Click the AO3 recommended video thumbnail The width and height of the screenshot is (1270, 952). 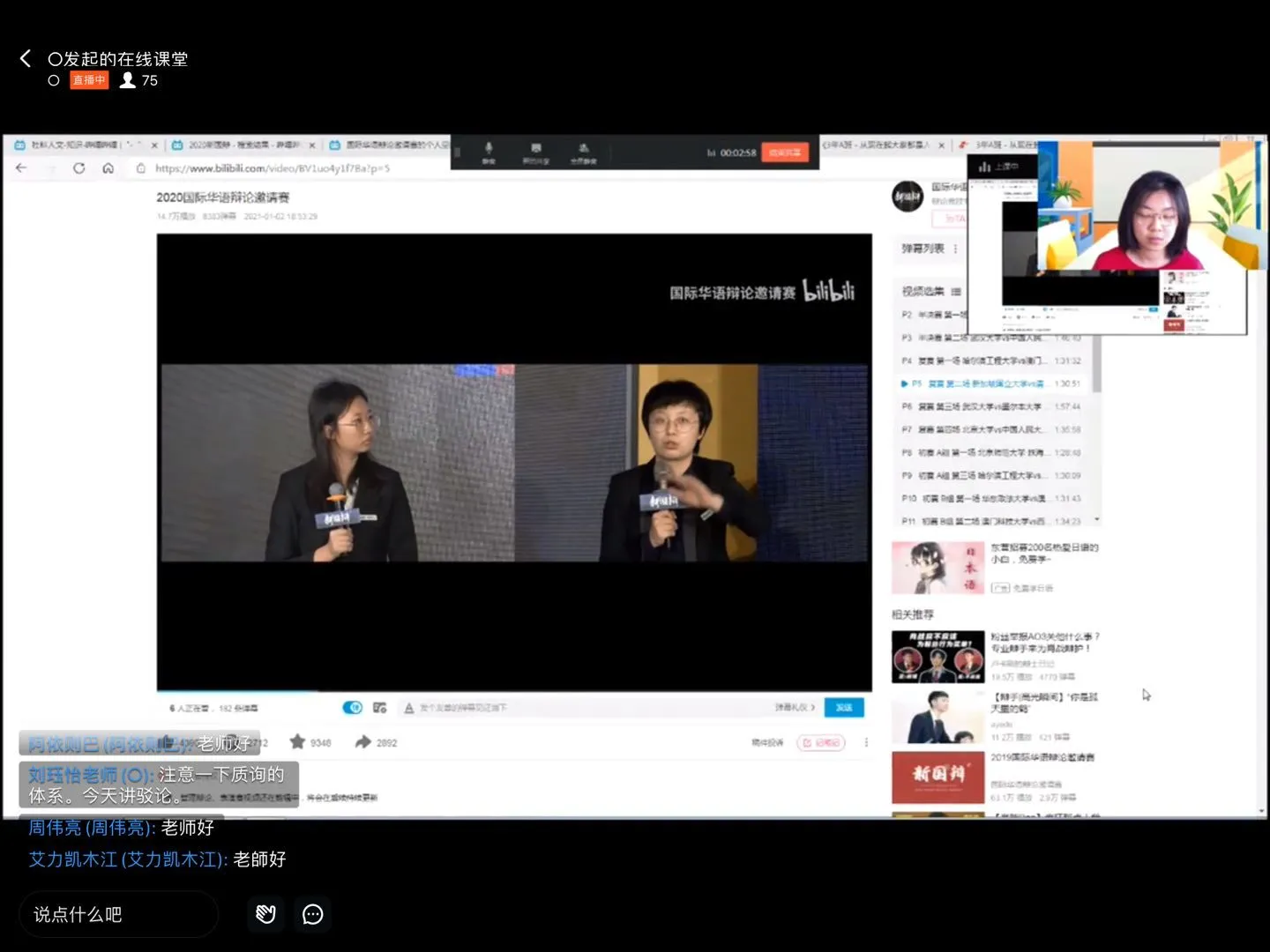tap(938, 657)
